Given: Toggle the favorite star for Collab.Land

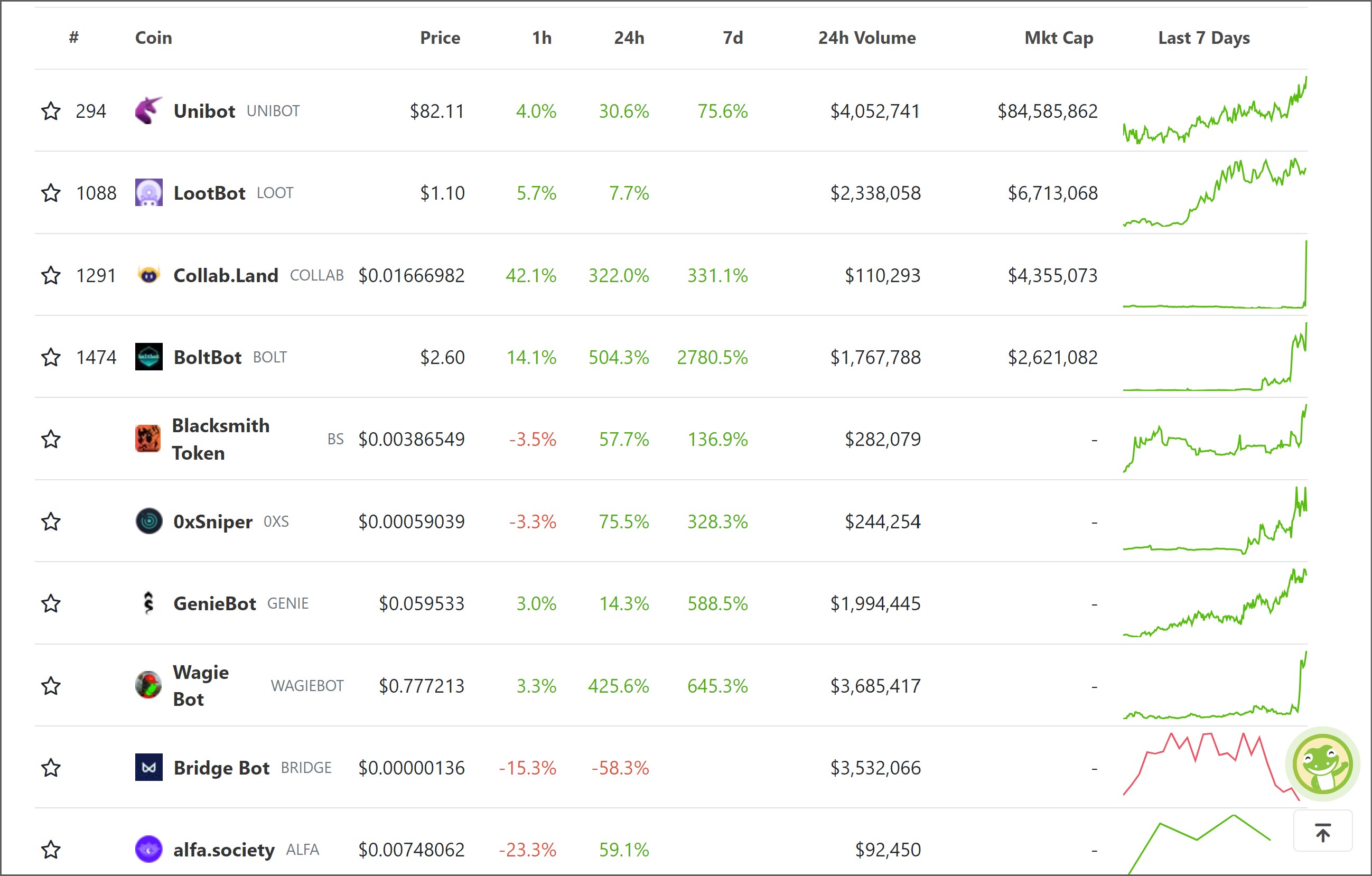Looking at the screenshot, I should (51, 275).
